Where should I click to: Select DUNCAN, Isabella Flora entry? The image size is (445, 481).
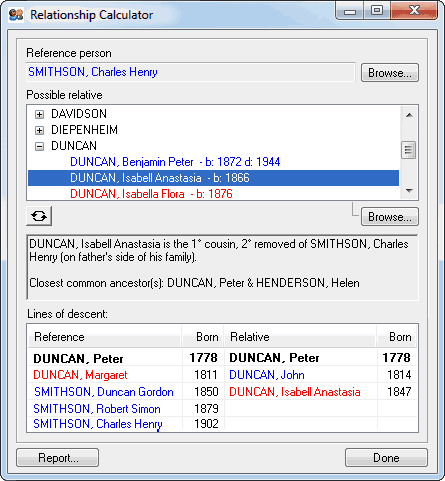151,194
